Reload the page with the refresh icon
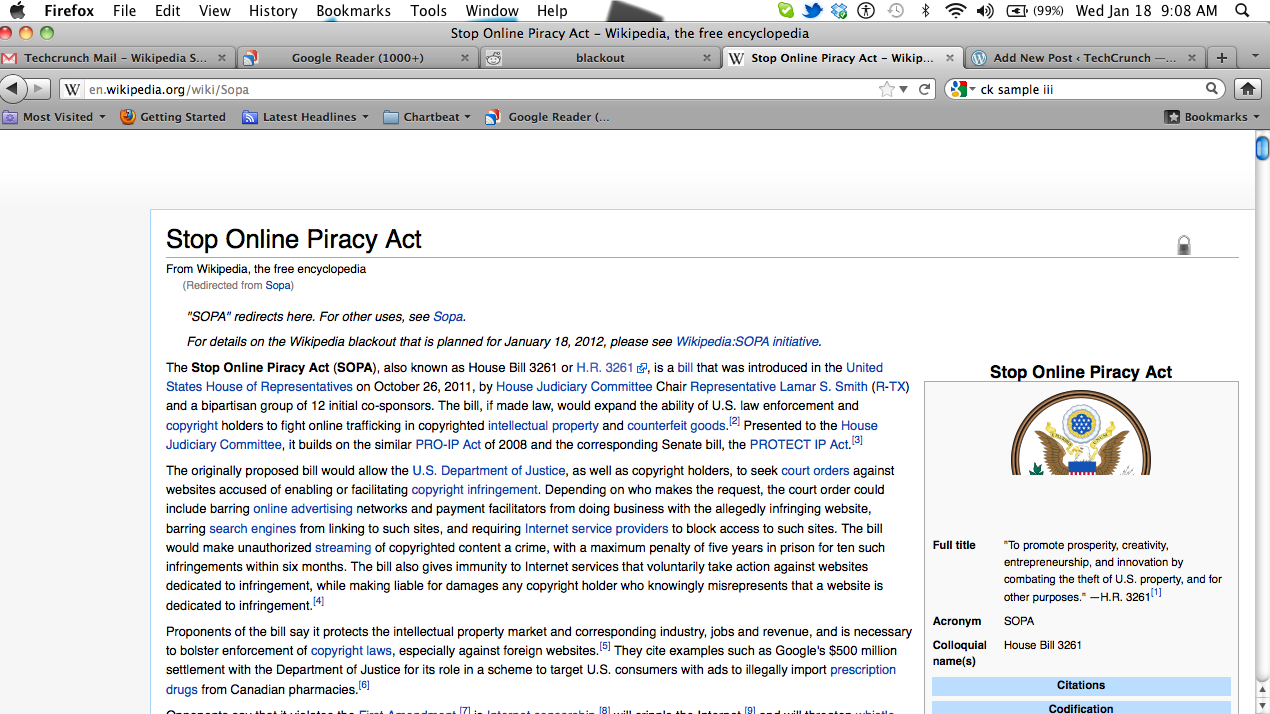 coord(925,89)
